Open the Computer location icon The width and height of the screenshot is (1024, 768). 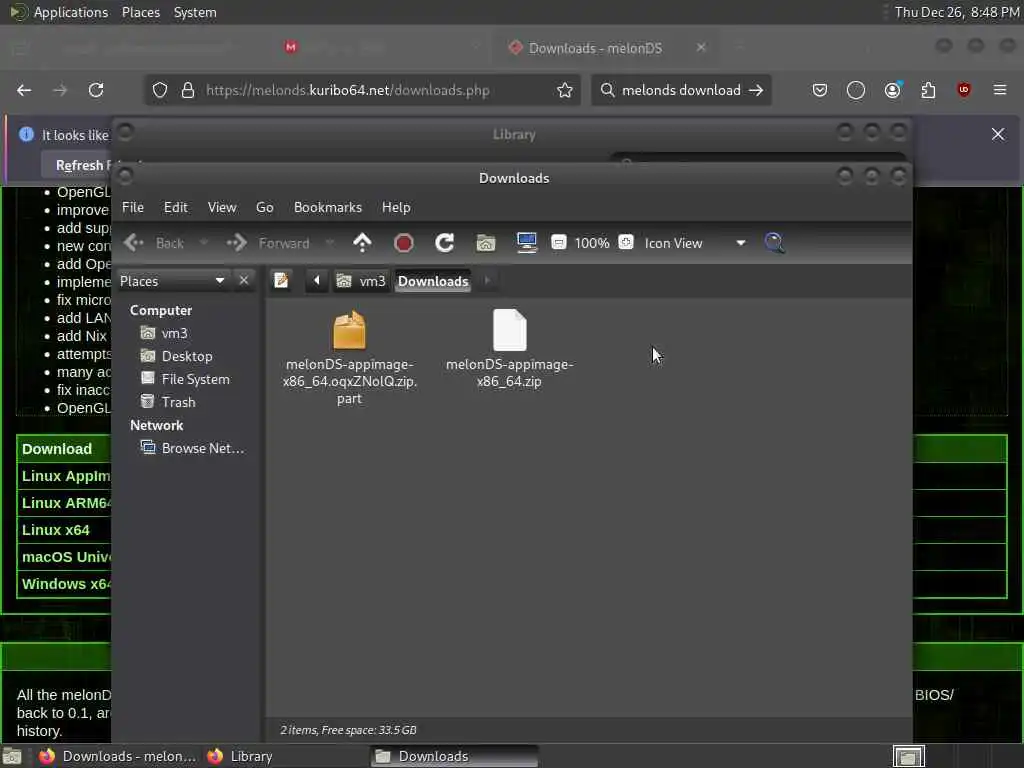coord(526,243)
